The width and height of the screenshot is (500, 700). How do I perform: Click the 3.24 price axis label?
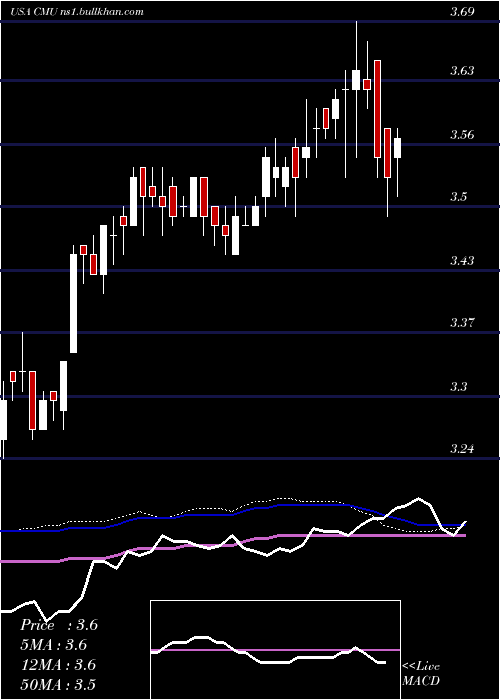(x=462, y=448)
